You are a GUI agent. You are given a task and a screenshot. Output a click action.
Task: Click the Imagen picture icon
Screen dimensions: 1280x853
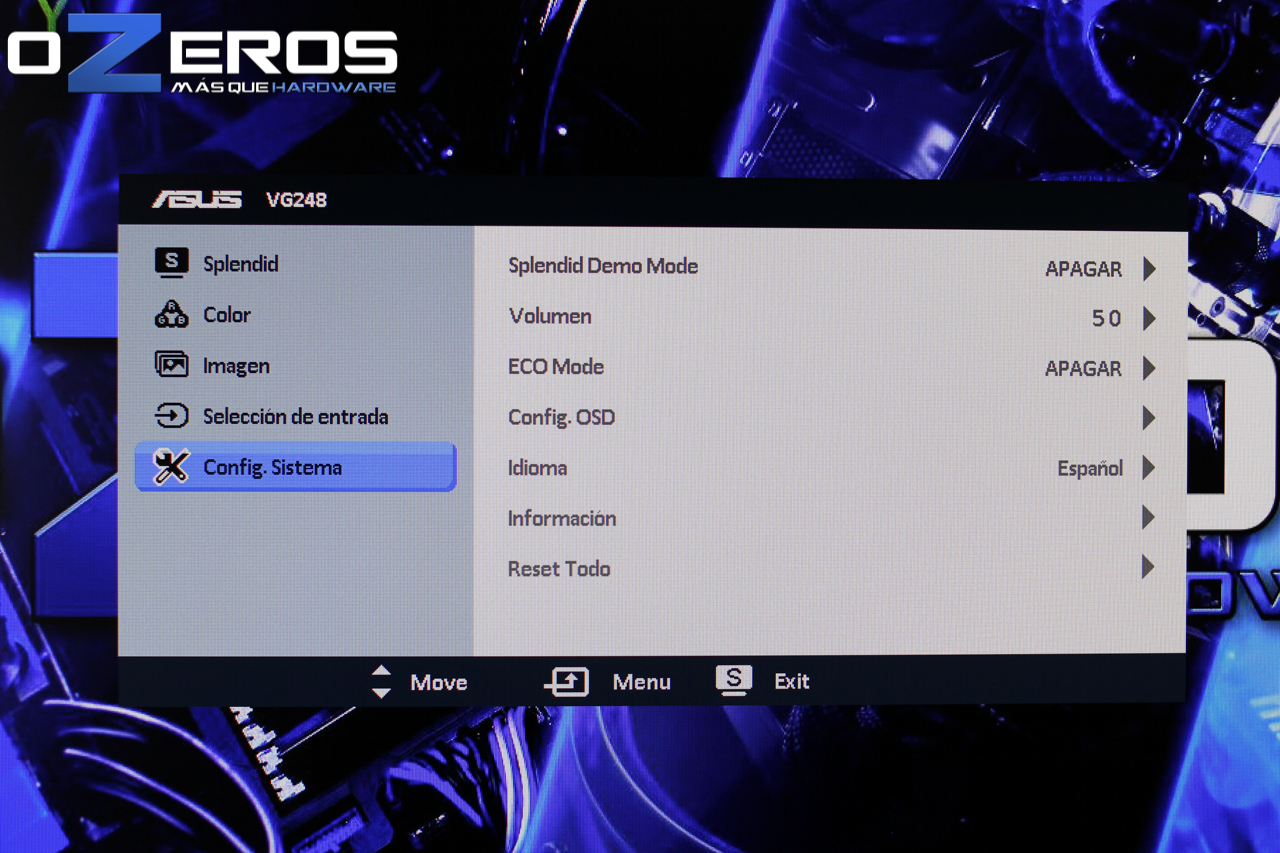(x=171, y=365)
